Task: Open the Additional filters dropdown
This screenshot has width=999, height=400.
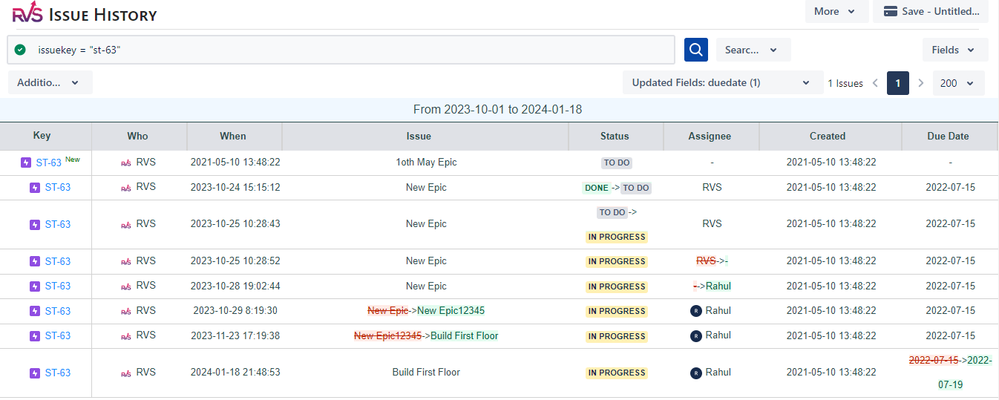Action: (50, 83)
